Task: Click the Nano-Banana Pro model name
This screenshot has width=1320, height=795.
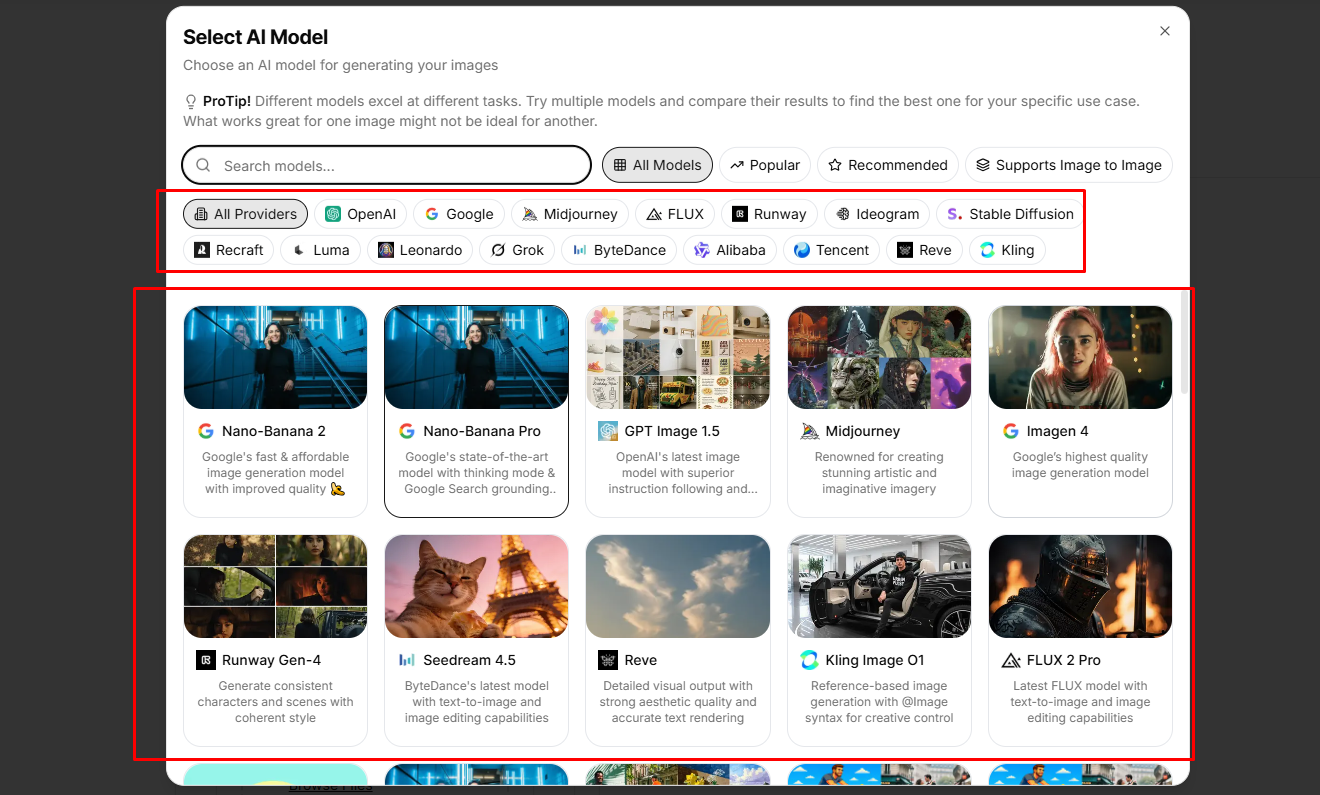Action: [482, 431]
